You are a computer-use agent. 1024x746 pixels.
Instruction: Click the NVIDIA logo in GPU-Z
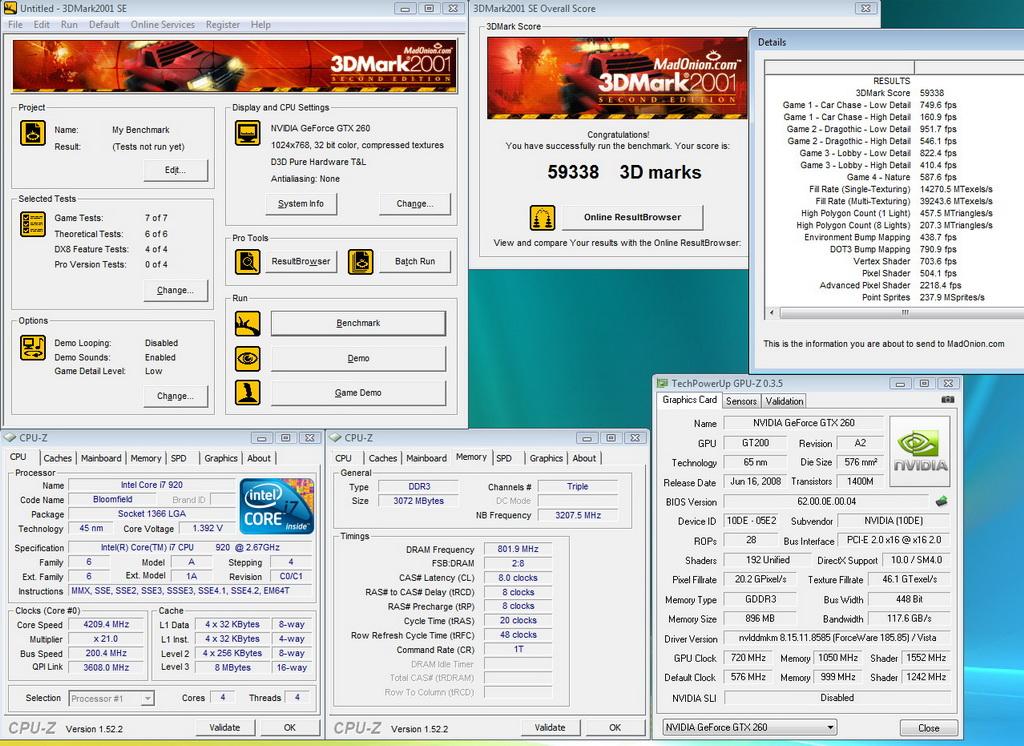tap(920, 451)
